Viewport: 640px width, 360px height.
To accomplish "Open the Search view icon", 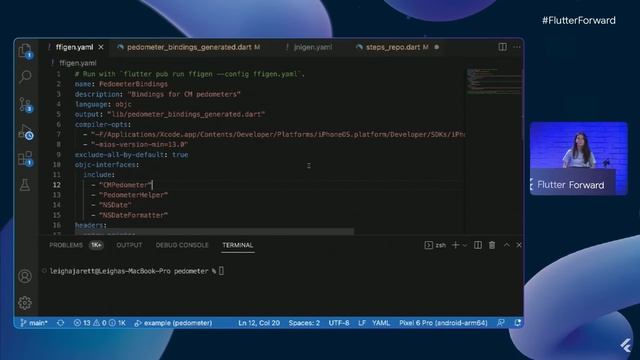I will (x=25, y=76).
